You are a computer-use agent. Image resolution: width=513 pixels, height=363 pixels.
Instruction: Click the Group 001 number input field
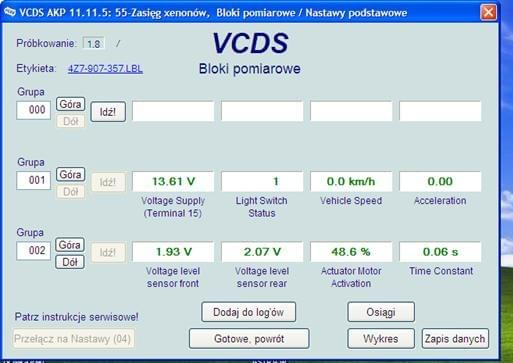coord(33,180)
